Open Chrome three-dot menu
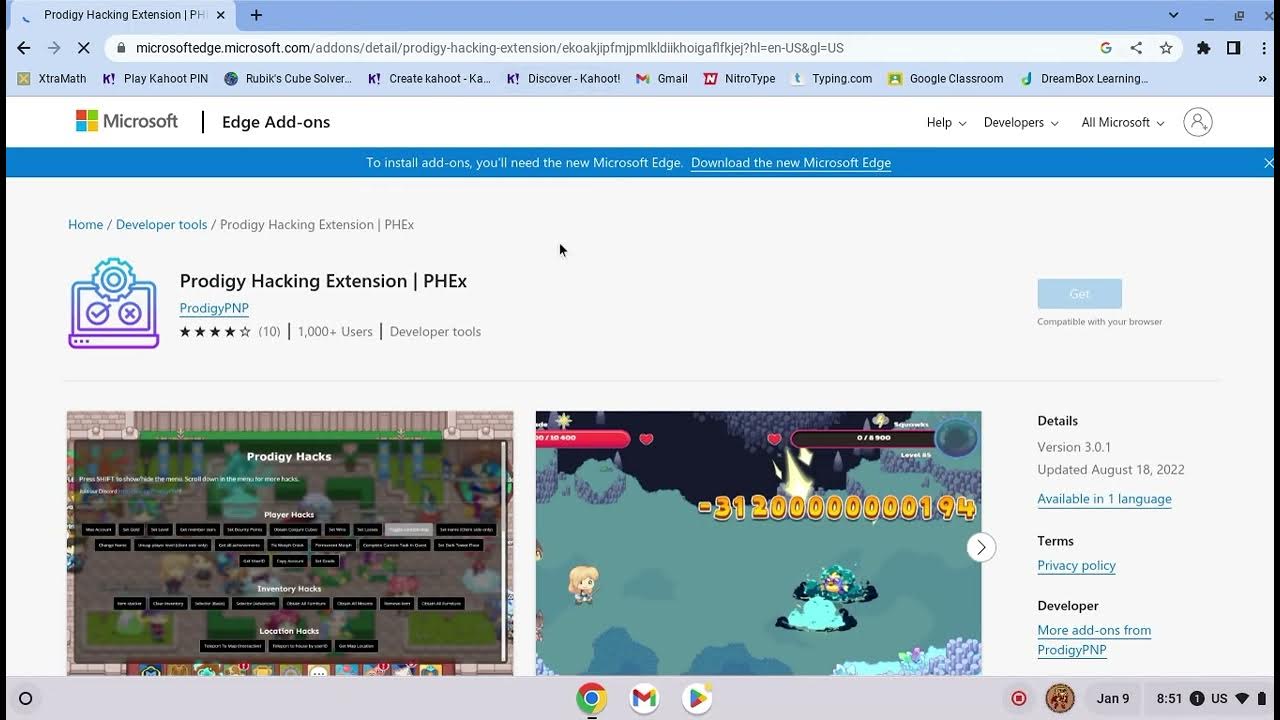 click(x=1264, y=48)
